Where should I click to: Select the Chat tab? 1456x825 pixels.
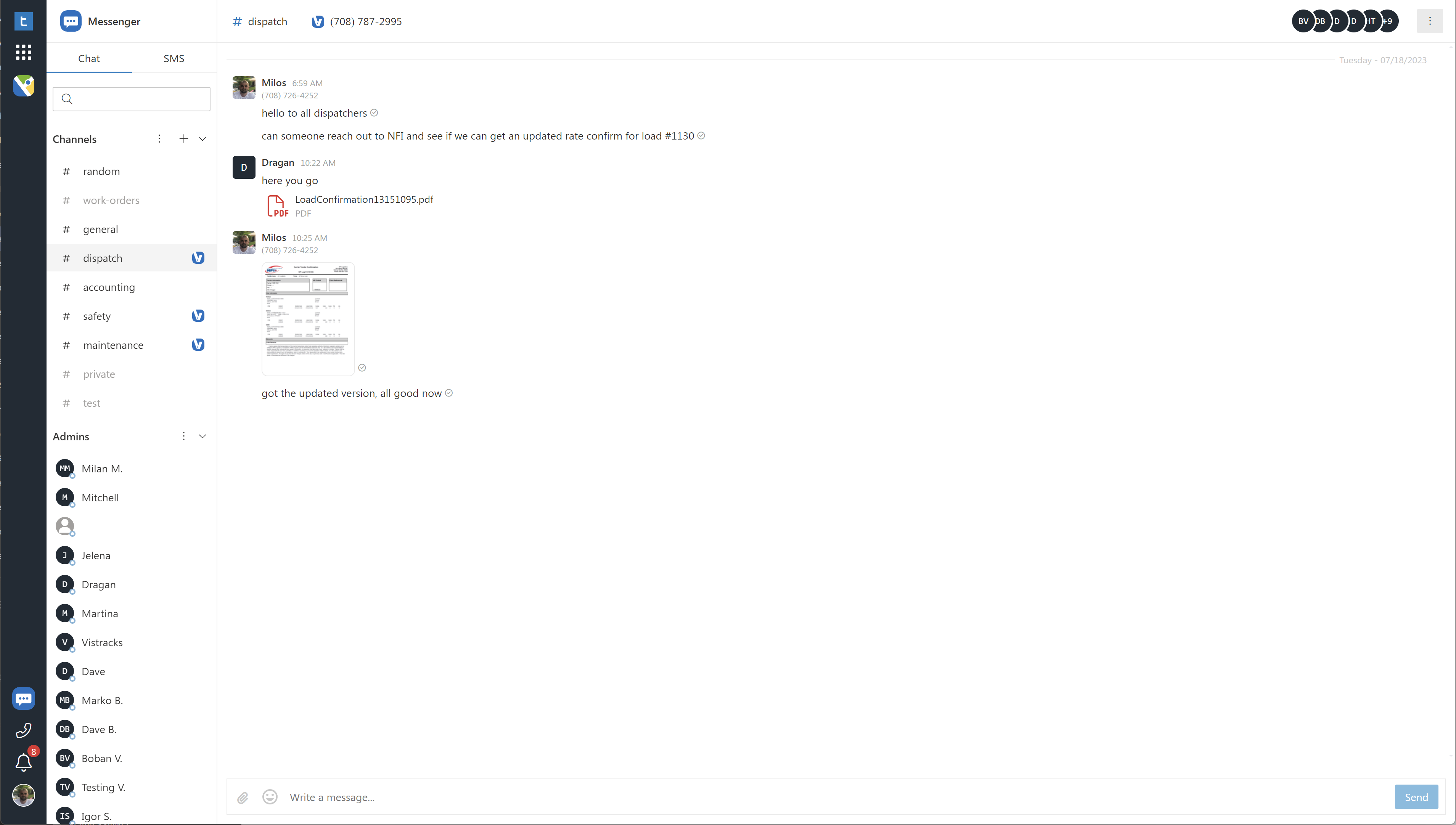[x=88, y=58]
